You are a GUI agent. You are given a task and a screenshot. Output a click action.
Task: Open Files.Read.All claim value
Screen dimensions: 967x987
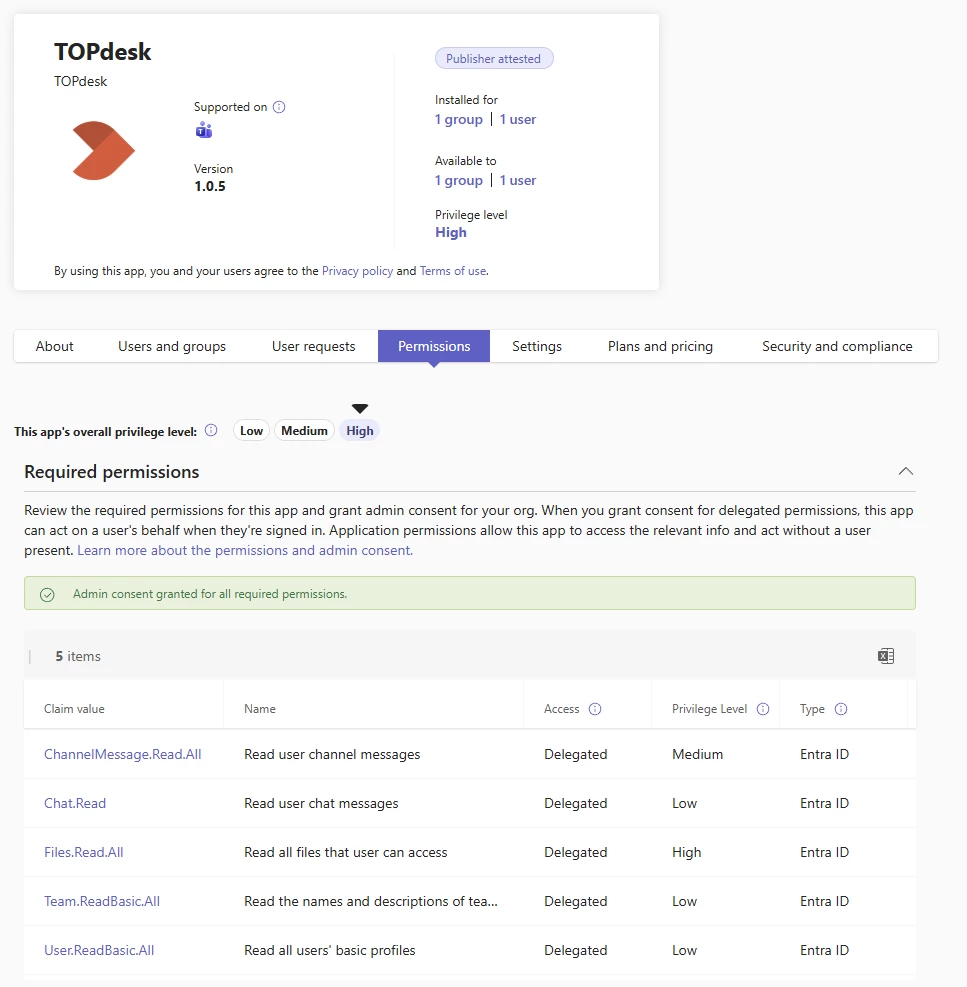click(84, 852)
